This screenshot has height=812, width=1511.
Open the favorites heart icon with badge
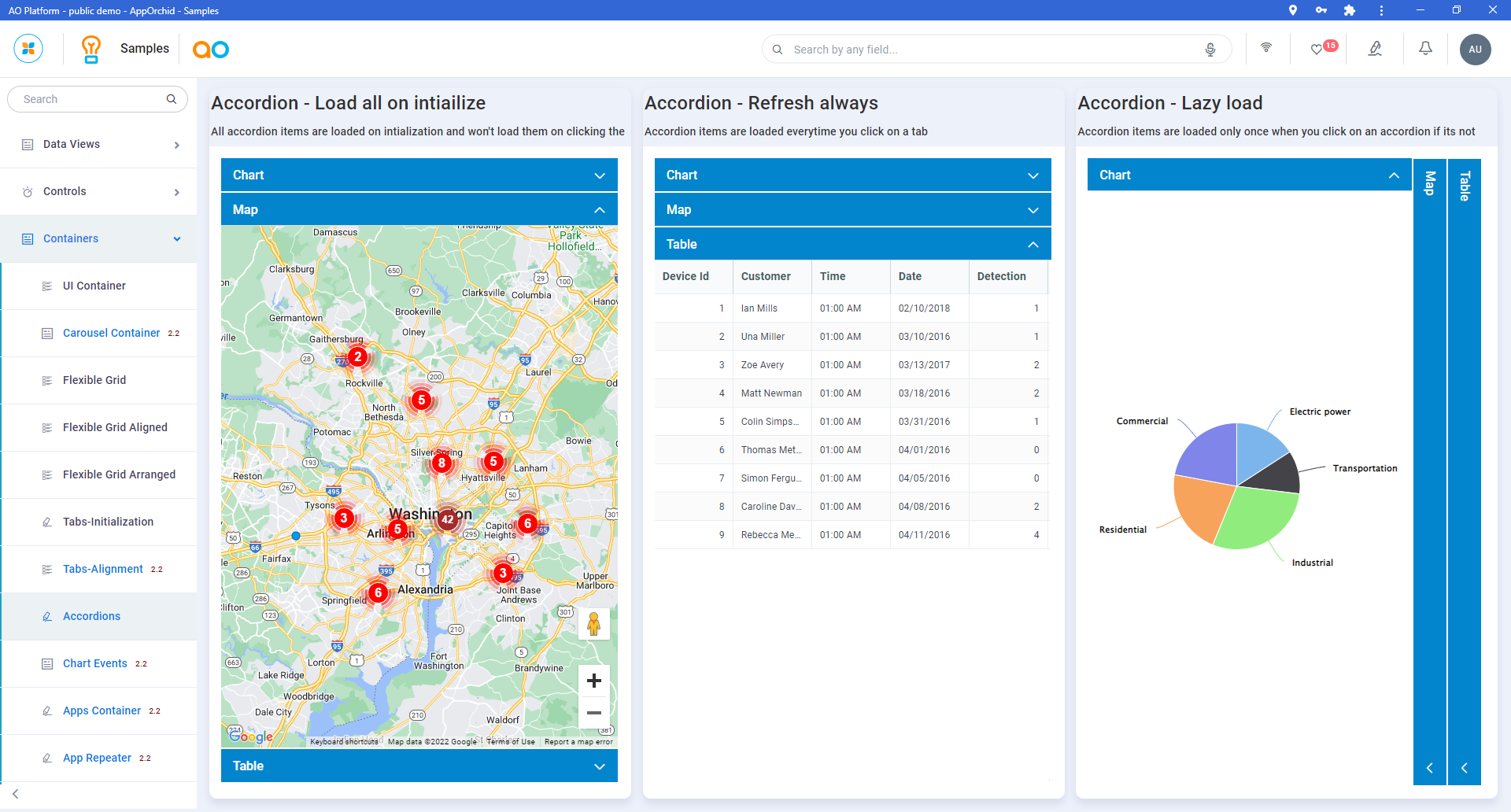coord(1317,49)
